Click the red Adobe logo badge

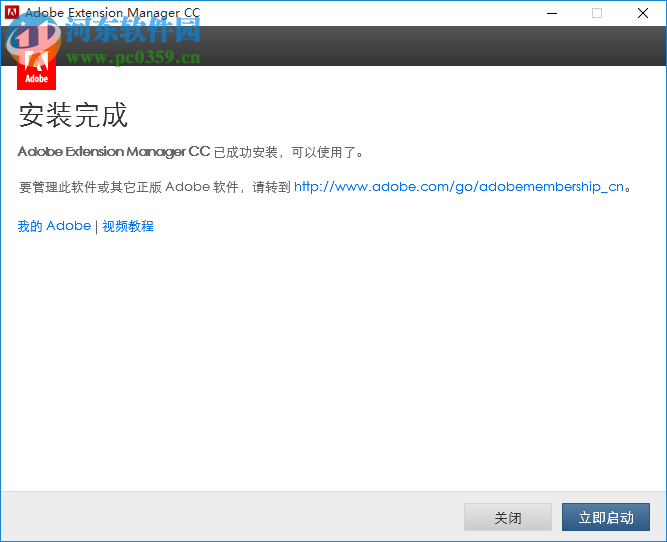point(37,68)
